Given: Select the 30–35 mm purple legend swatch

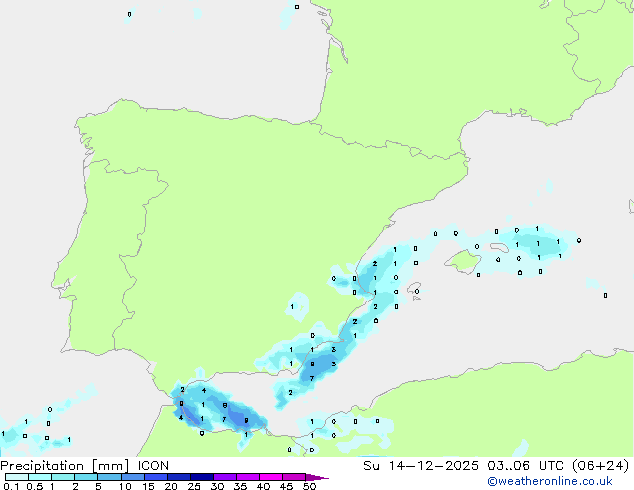Looking at the screenshot, I should (x=225, y=477).
